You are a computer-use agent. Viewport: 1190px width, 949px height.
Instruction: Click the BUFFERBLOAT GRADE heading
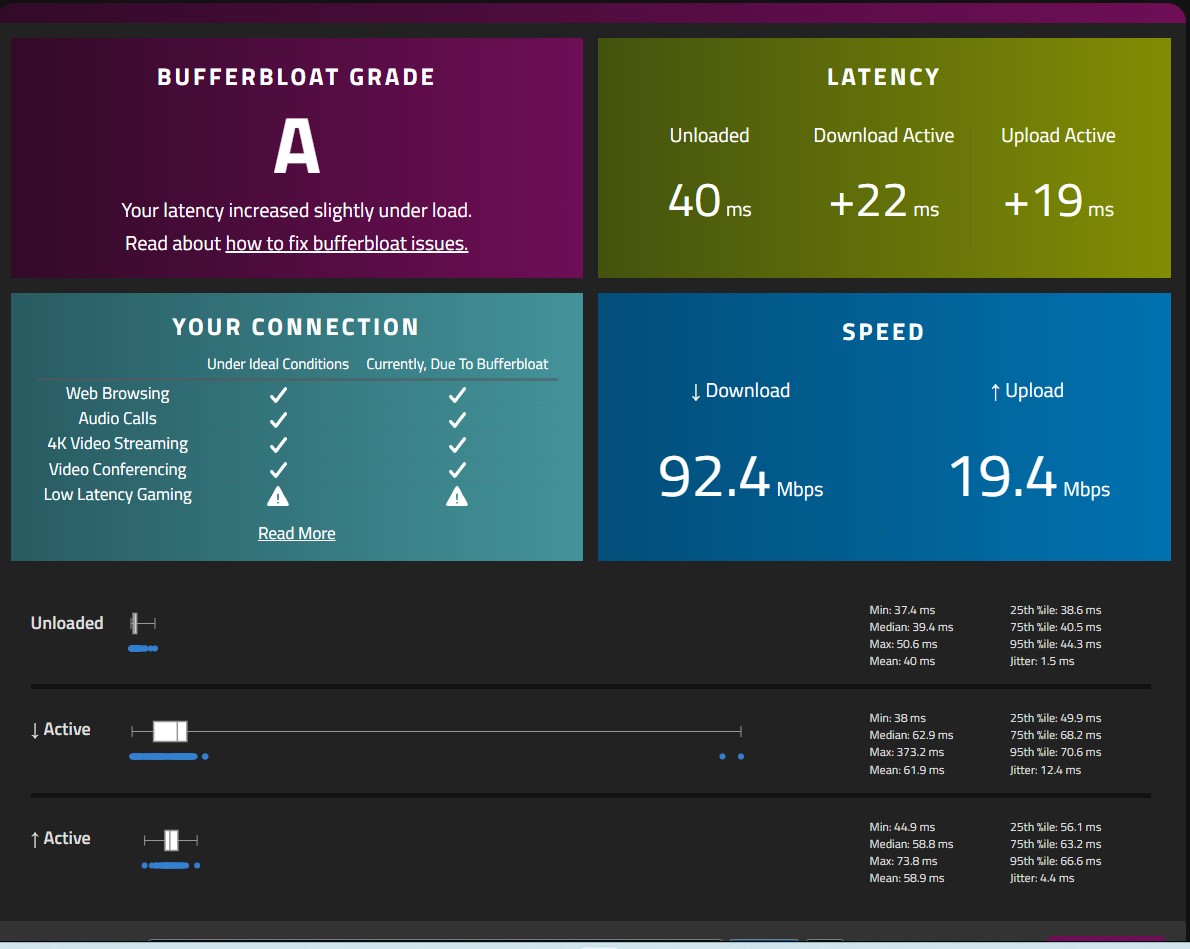[x=296, y=77]
